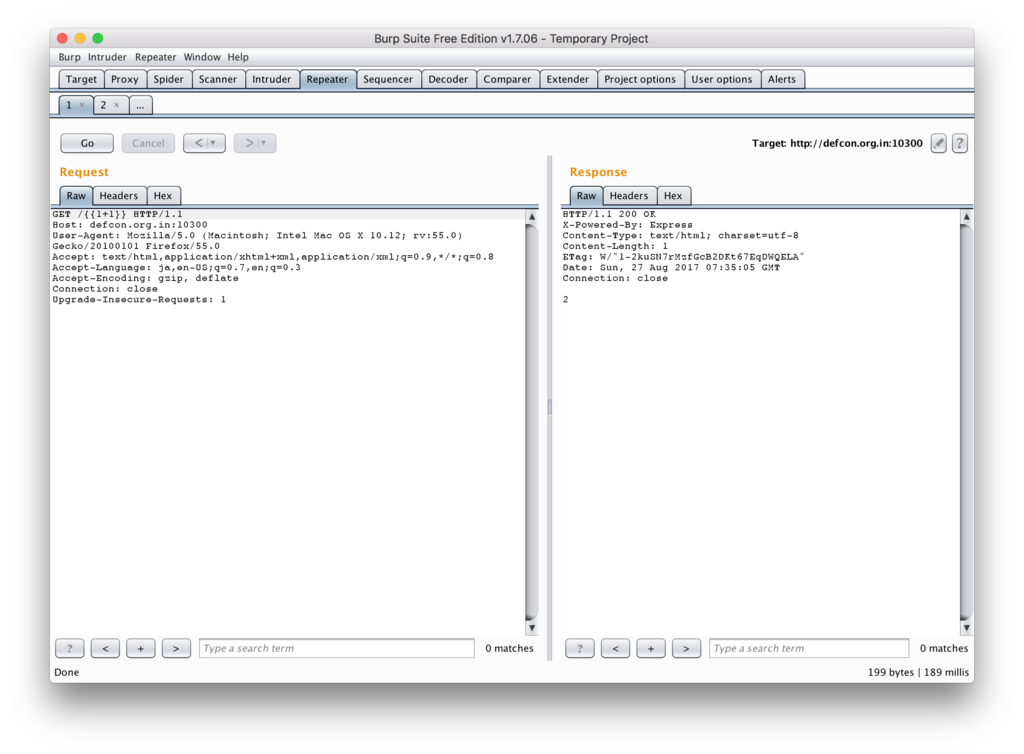Open the Burp menu
The height and width of the screenshot is (754, 1024).
pos(69,57)
